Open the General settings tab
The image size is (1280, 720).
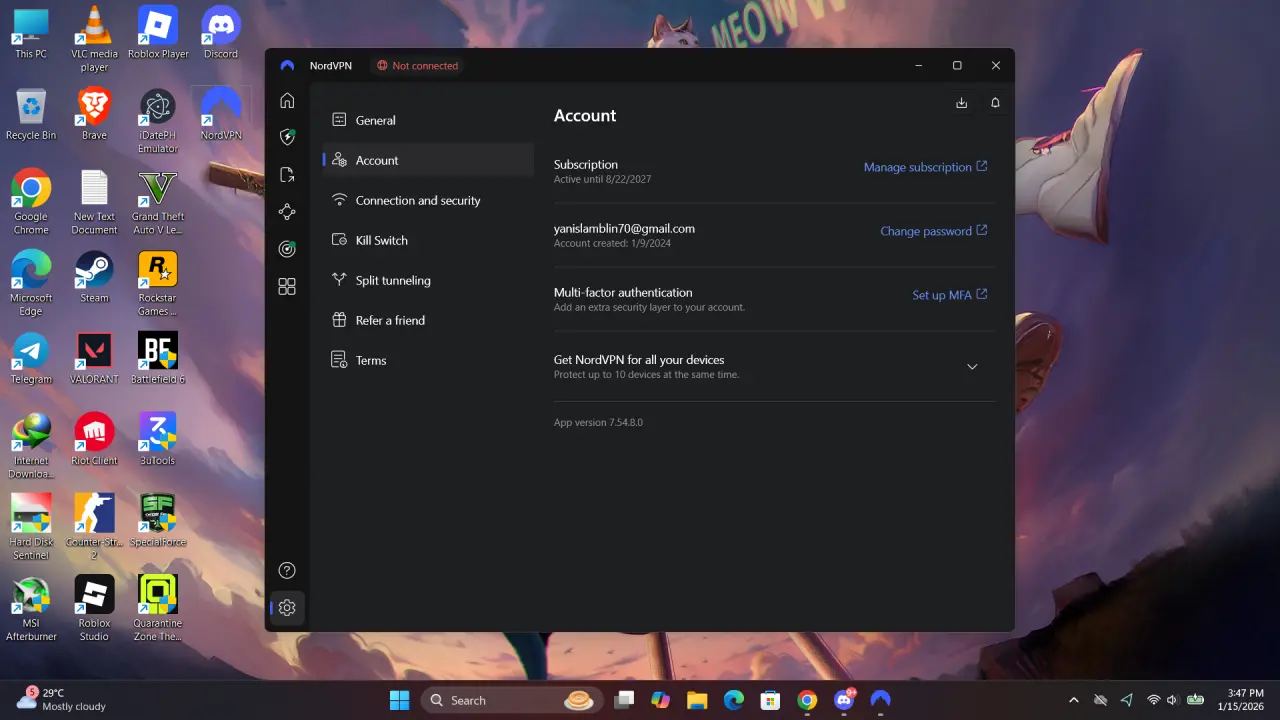tap(428, 120)
